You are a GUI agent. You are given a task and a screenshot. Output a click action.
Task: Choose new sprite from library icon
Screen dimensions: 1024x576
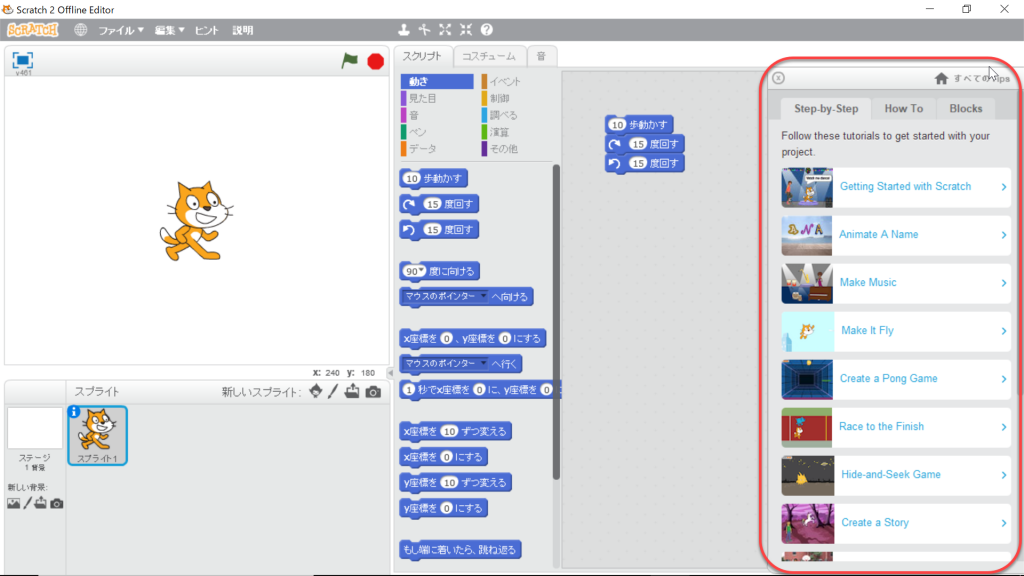[x=315, y=391]
